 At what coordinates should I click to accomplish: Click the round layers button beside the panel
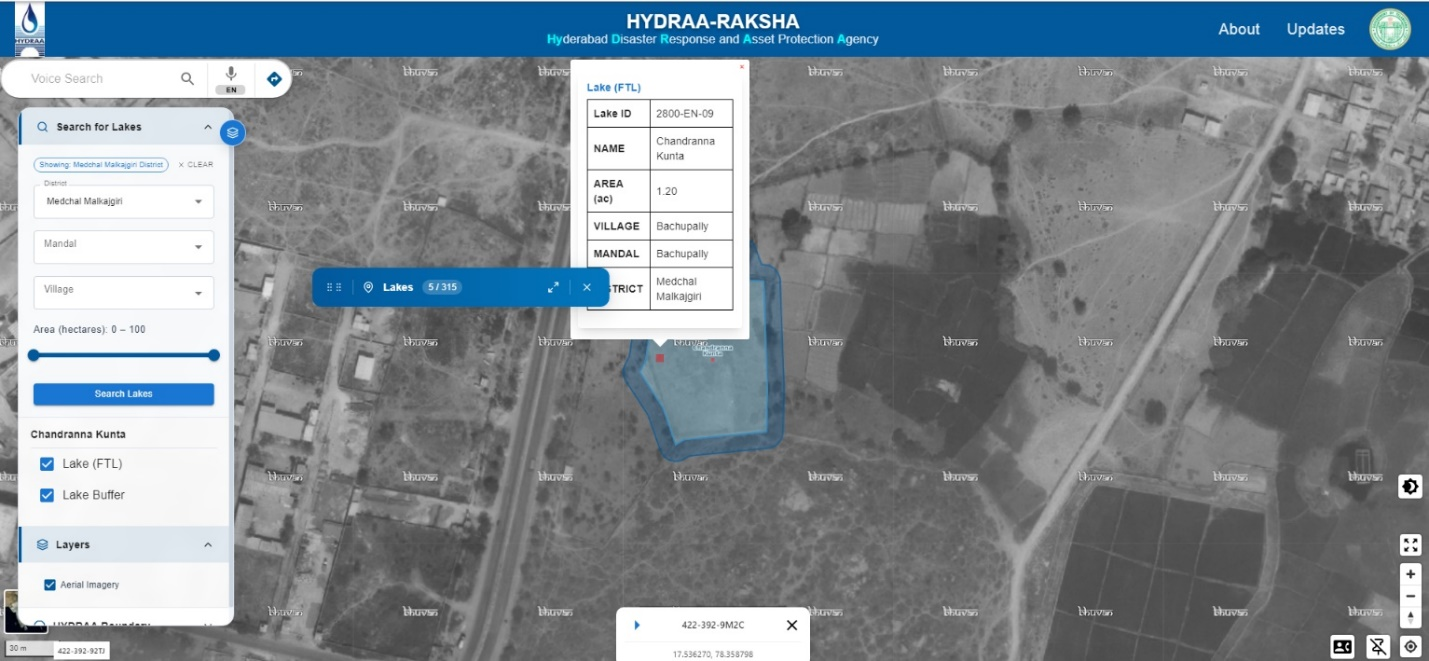coord(232,132)
